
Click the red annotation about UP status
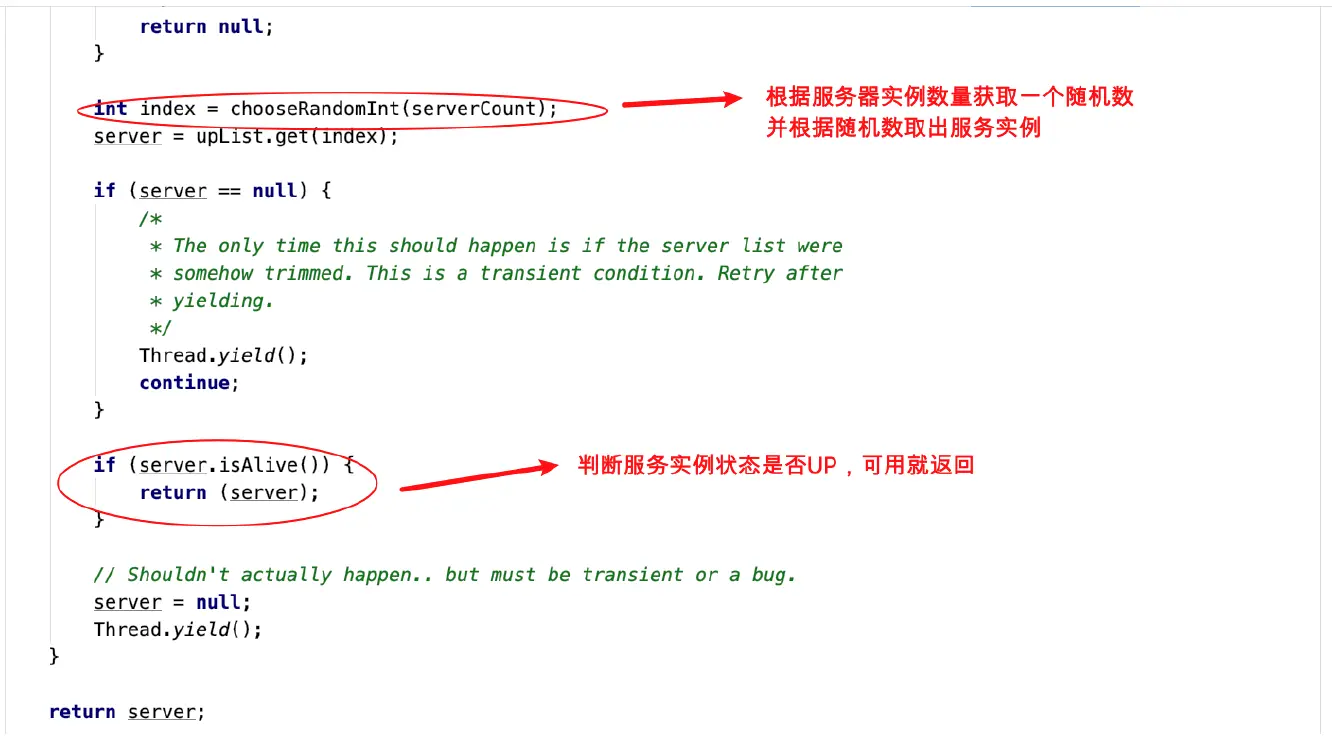tap(776, 465)
